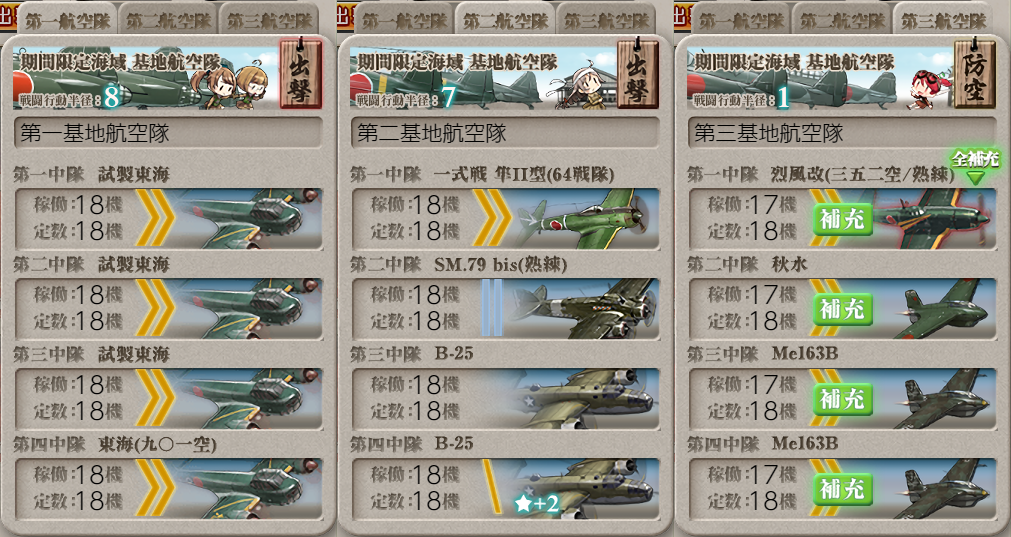
Task: Open the 東海(九〇一空) fourth squadron plane slot
Action: pyautogui.click(x=168, y=489)
